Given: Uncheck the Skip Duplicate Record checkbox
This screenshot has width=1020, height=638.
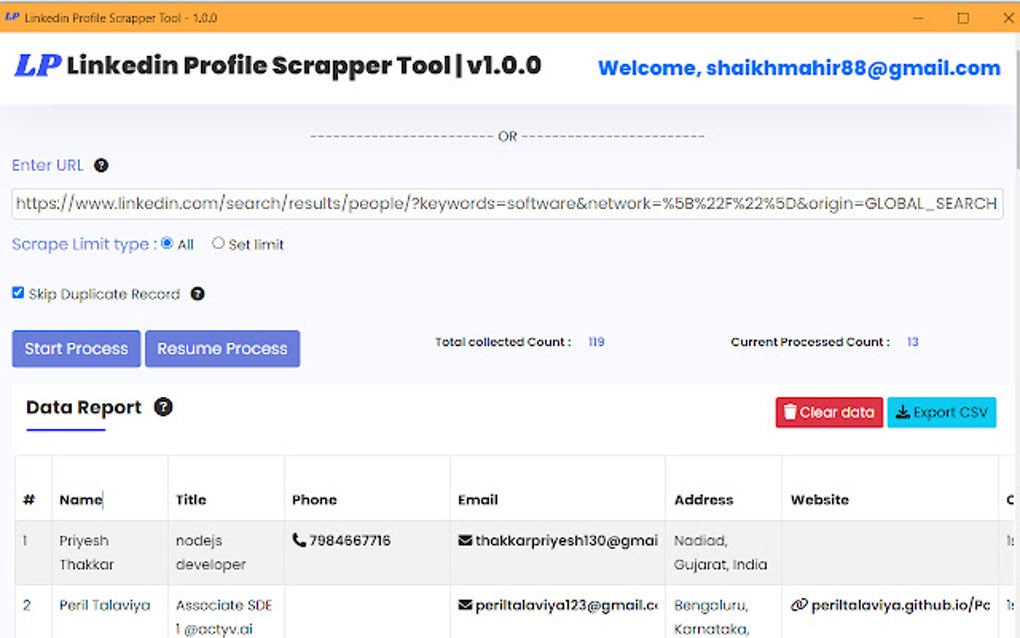Looking at the screenshot, I should [17, 292].
